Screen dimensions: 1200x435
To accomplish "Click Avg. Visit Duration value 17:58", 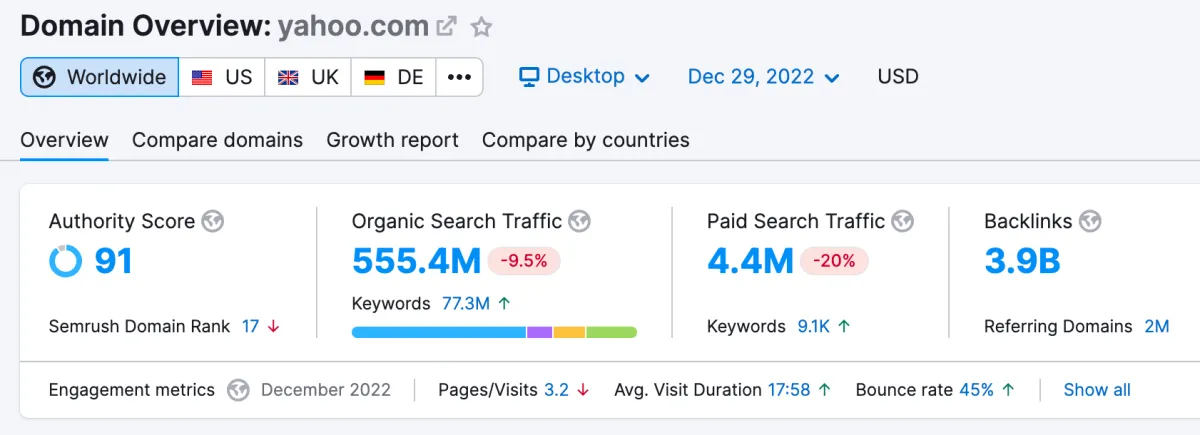I will (789, 390).
